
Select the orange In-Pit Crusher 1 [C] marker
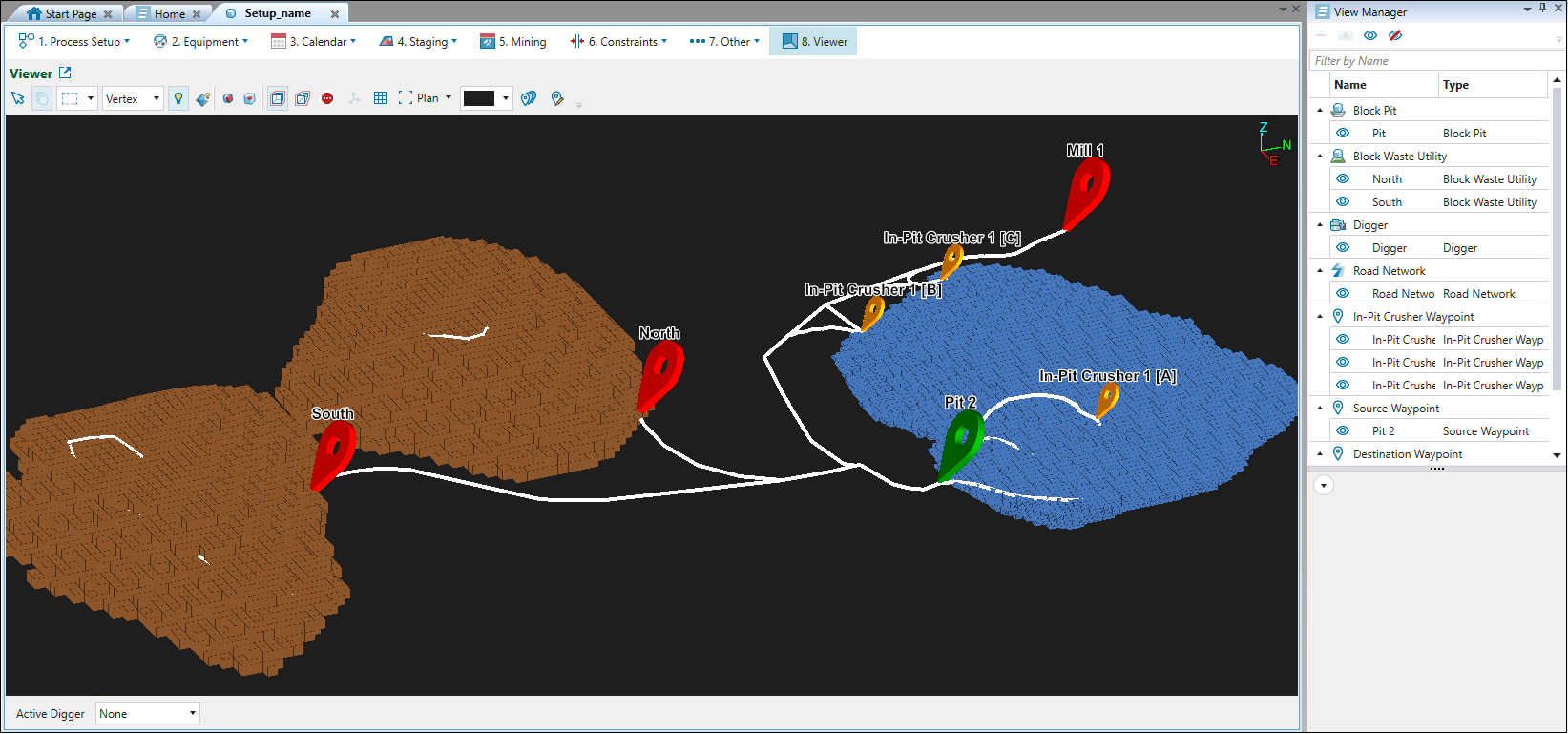(x=951, y=261)
